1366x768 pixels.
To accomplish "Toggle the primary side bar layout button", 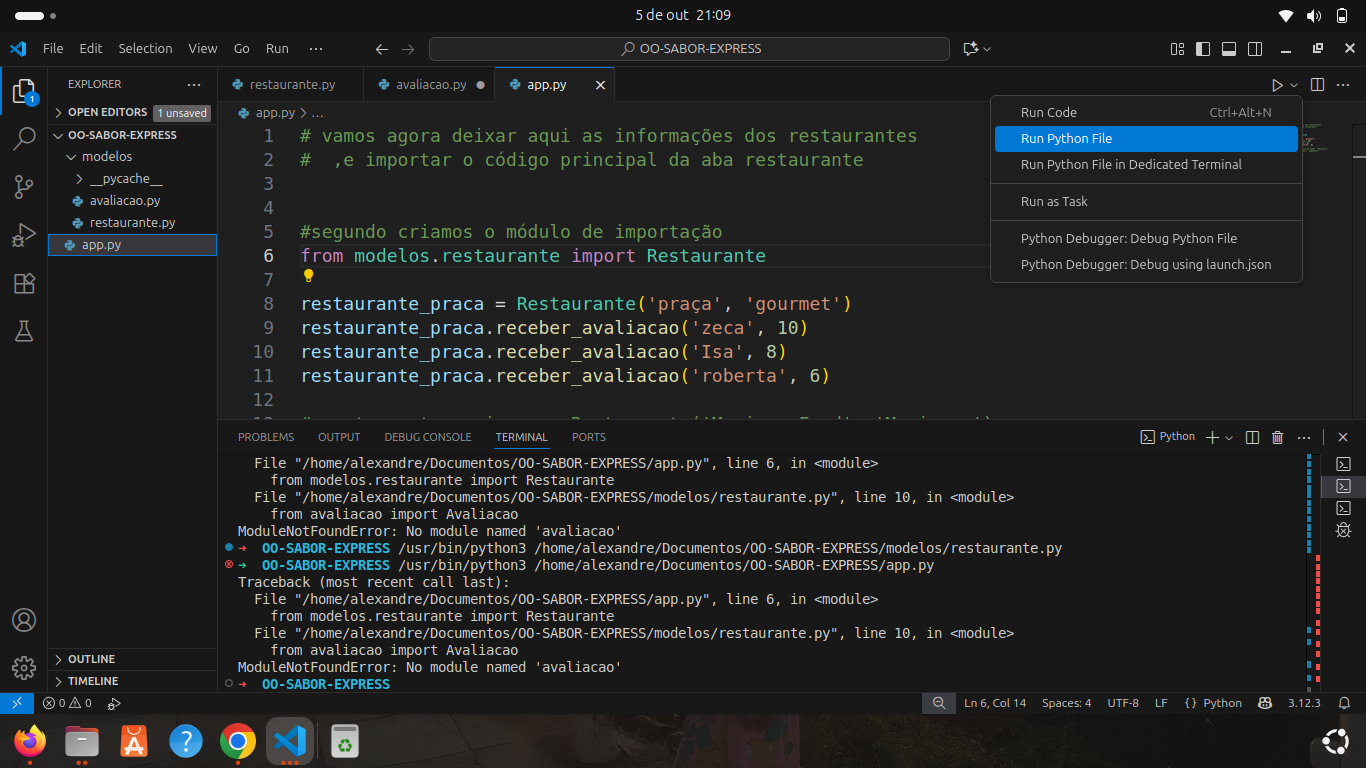I will (1203, 49).
